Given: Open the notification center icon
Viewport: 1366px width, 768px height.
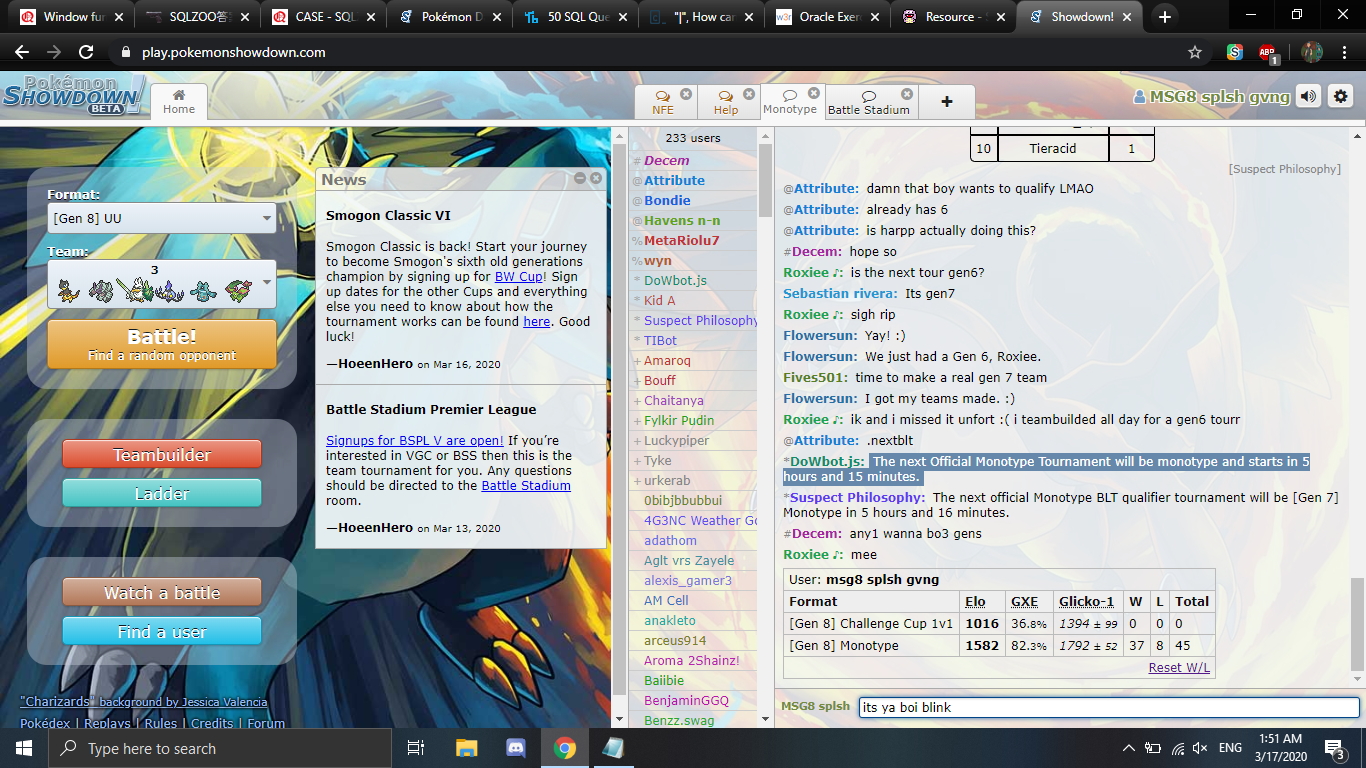Looking at the screenshot, I should click(x=1335, y=748).
